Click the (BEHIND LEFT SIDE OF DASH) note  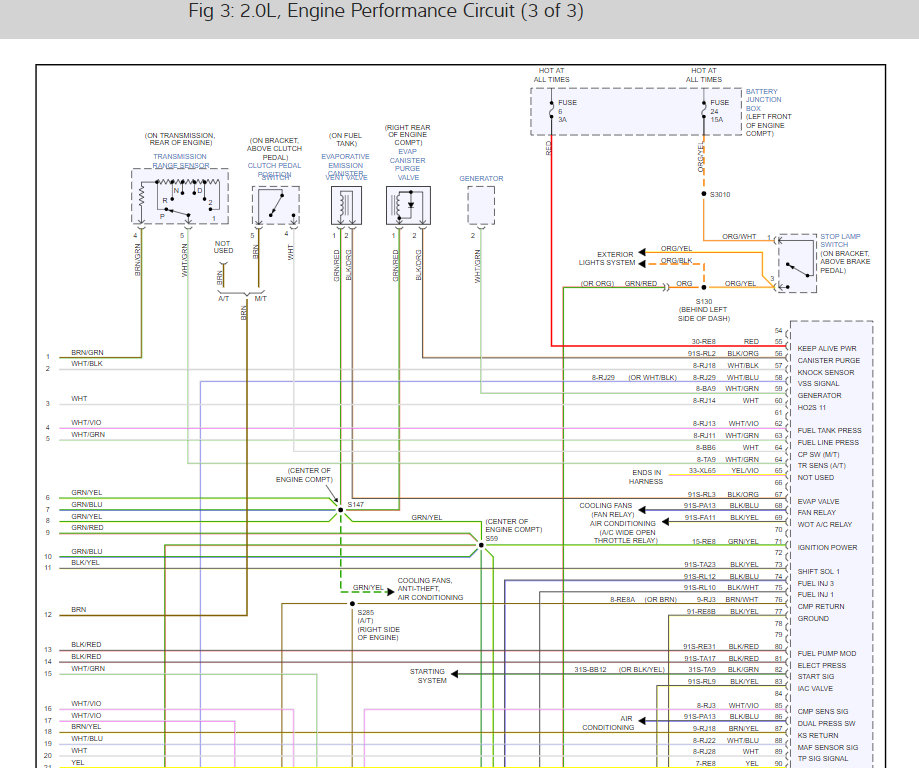pos(704,314)
